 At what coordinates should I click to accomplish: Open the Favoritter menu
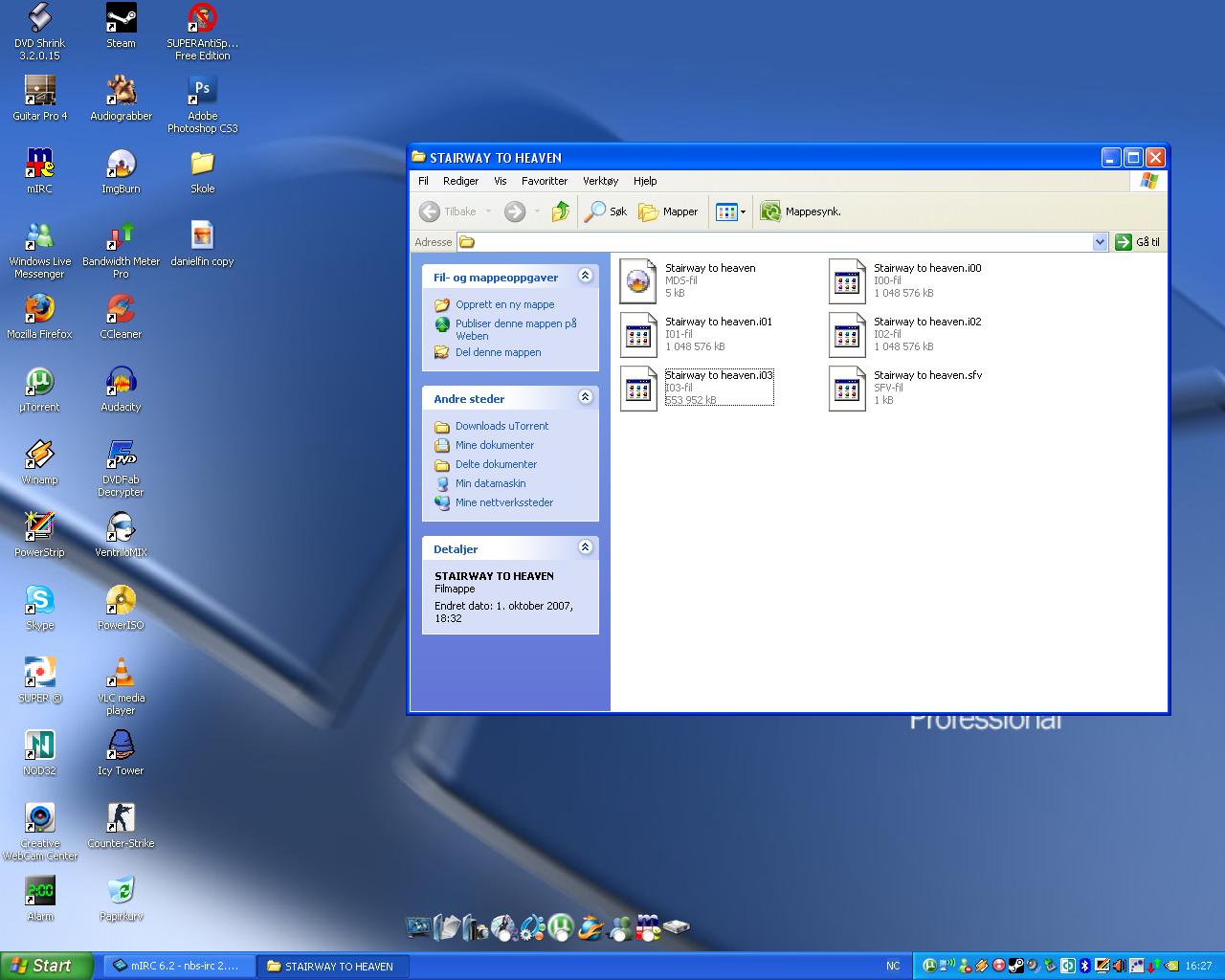click(x=545, y=181)
